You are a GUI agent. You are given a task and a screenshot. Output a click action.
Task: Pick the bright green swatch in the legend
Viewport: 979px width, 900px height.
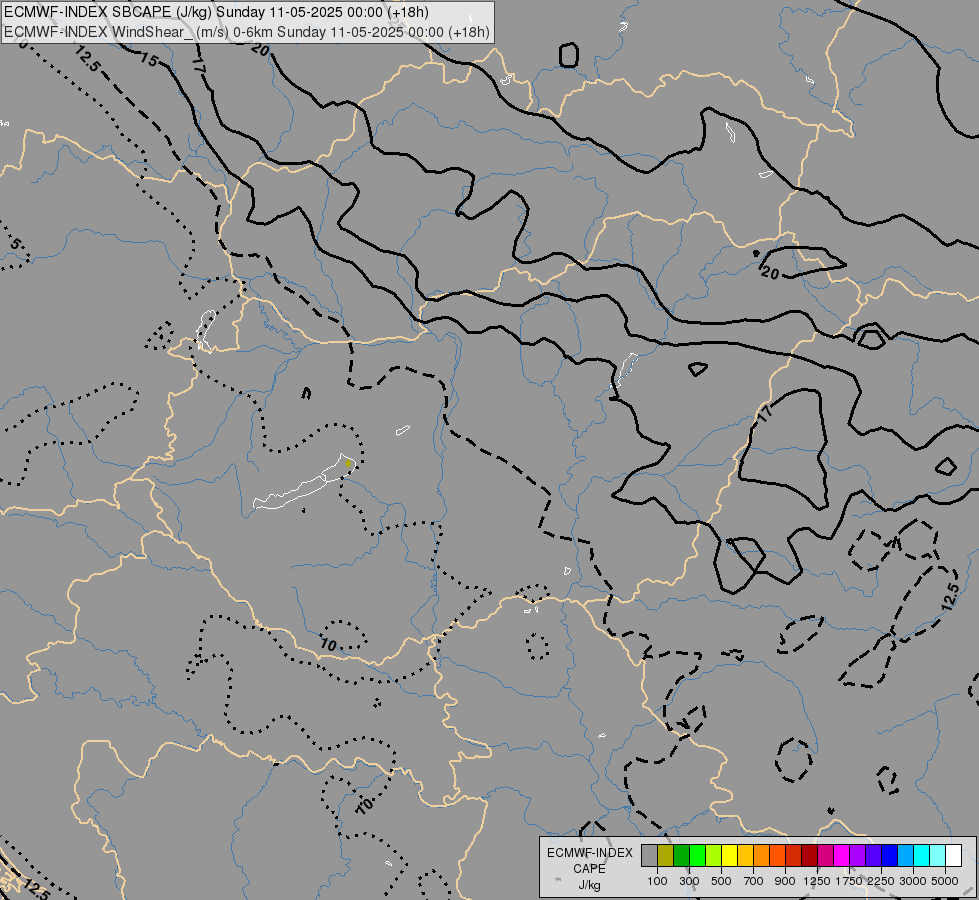coord(697,855)
